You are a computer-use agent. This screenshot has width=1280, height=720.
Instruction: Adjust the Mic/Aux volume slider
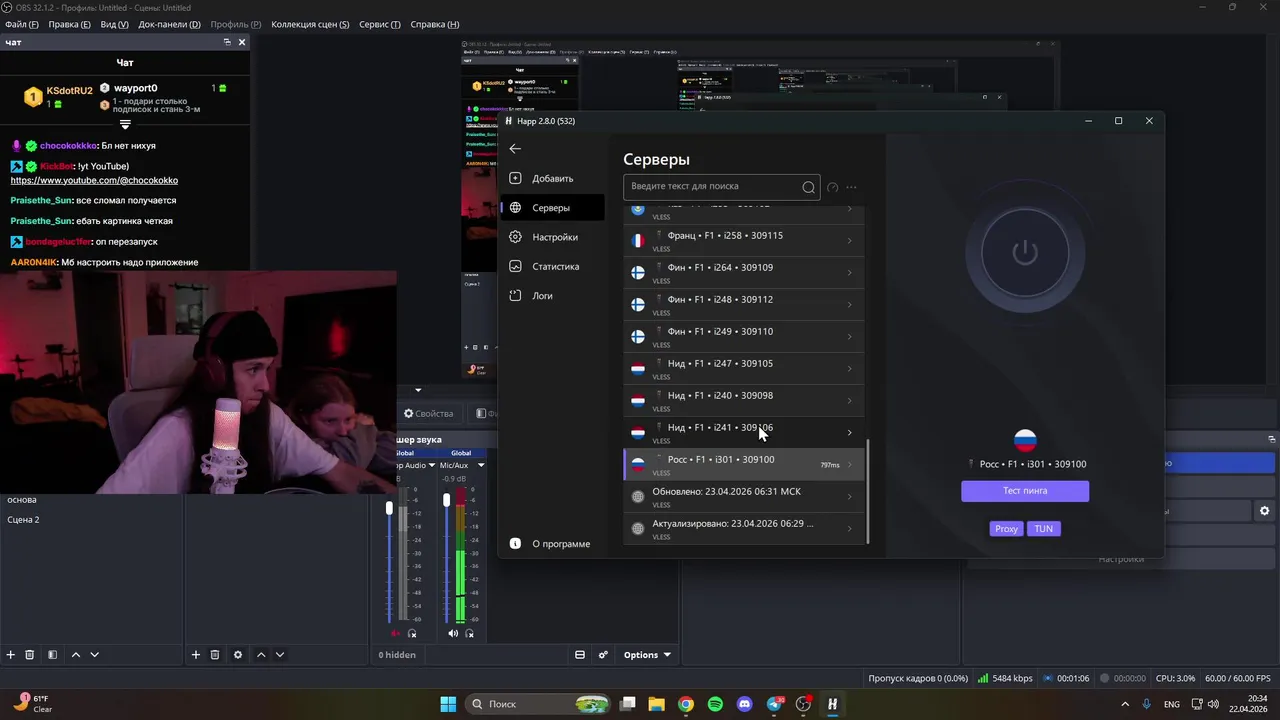point(446,500)
